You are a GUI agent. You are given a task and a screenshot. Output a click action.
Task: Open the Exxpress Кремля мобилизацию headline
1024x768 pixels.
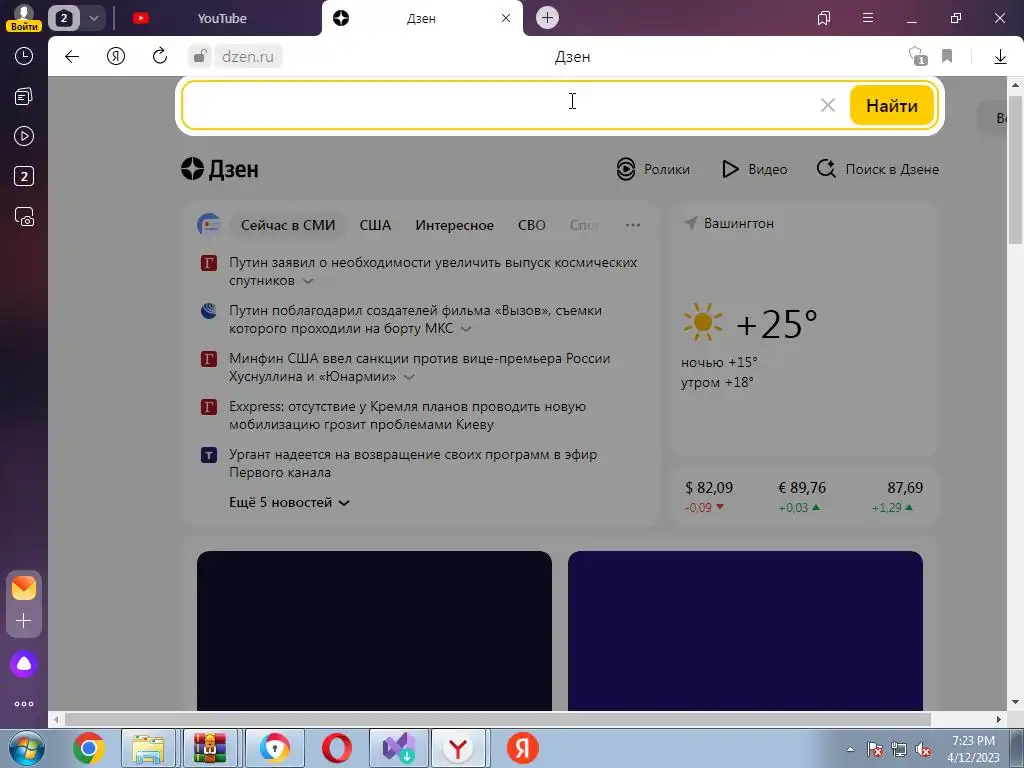click(408, 415)
